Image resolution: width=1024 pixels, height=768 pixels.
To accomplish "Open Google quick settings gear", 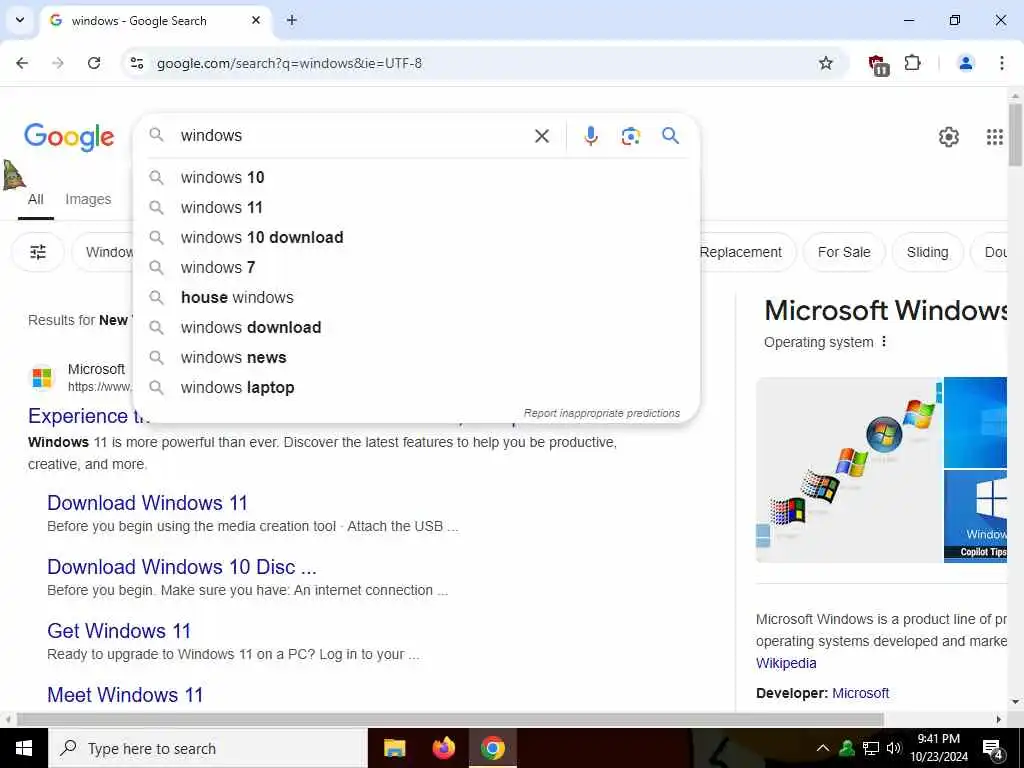I will (x=949, y=137).
